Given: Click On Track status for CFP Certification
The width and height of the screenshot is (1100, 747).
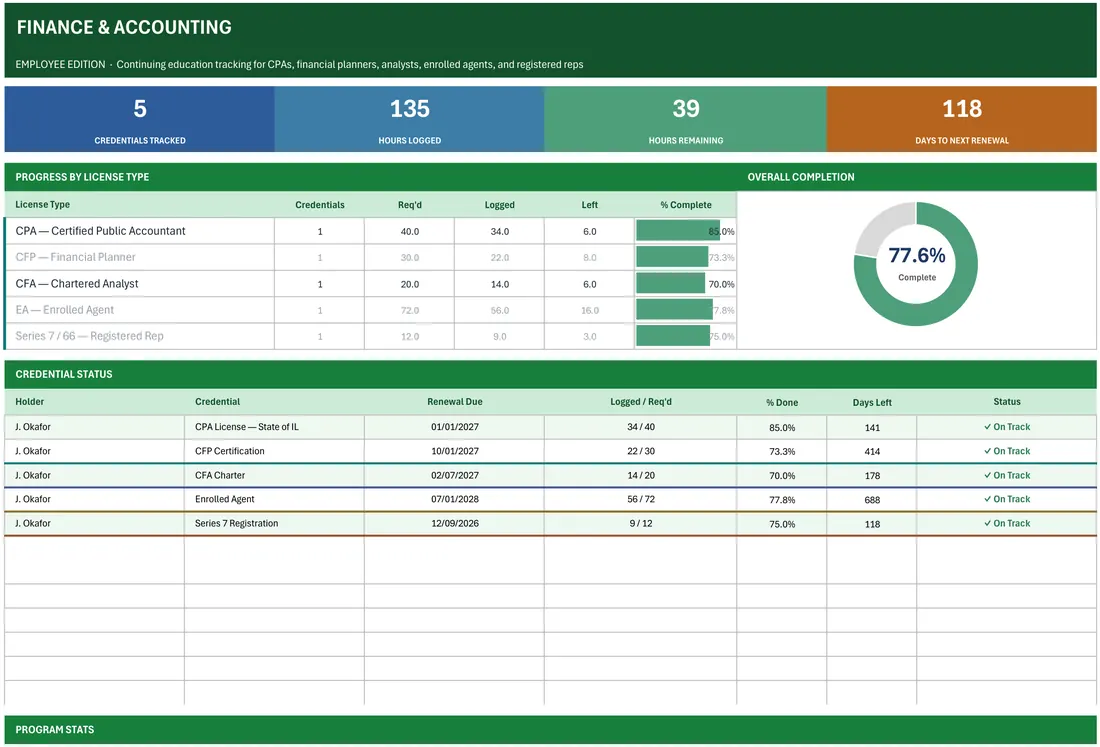Looking at the screenshot, I should tap(1007, 451).
